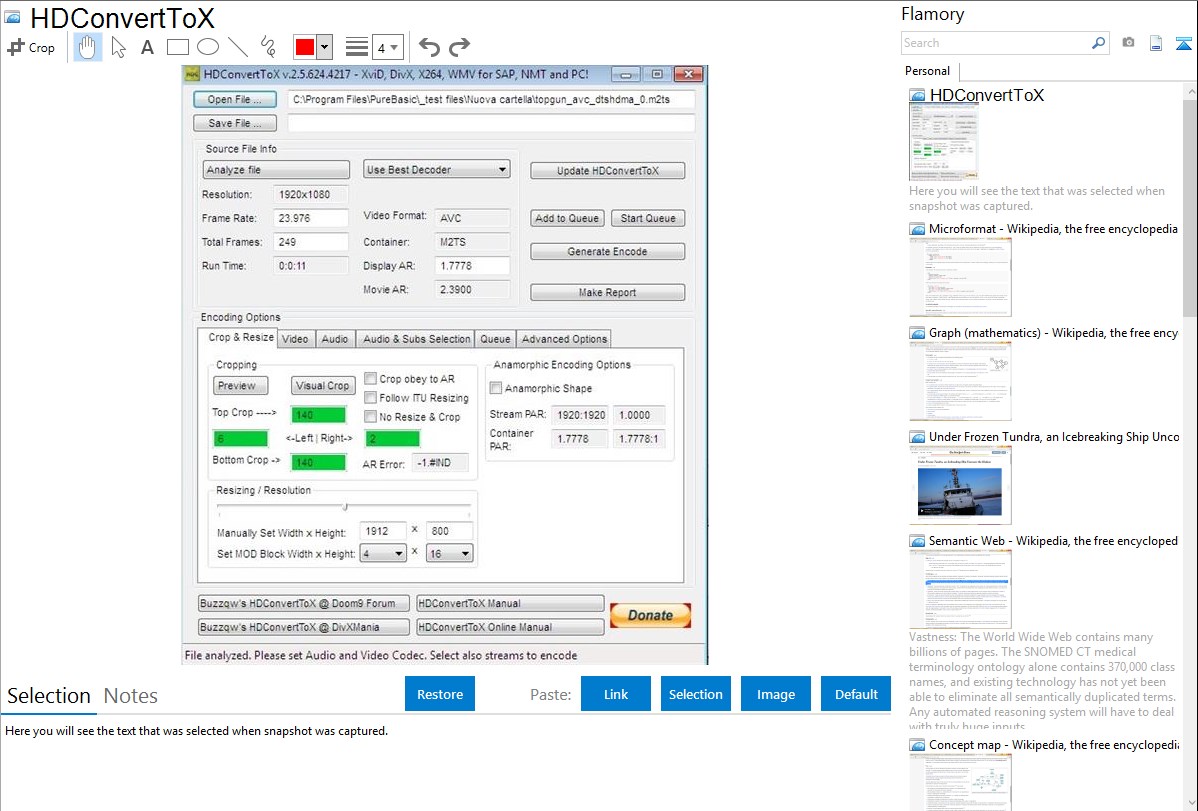This screenshot has height=811, width=1198.
Task: Click the Open File button
Action: 235,99
